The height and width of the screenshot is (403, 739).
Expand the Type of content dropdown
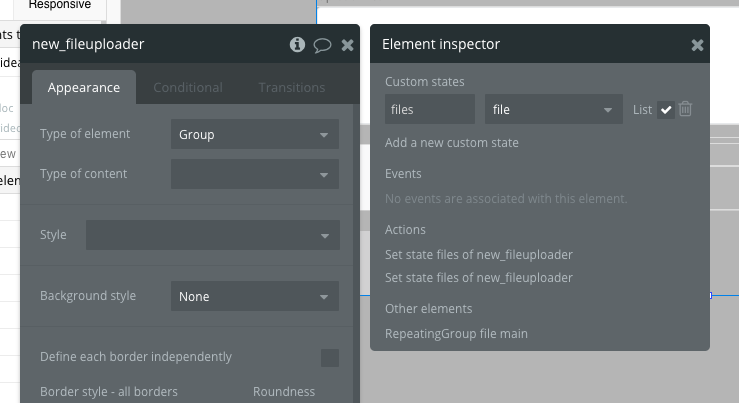click(x=254, y=174)
